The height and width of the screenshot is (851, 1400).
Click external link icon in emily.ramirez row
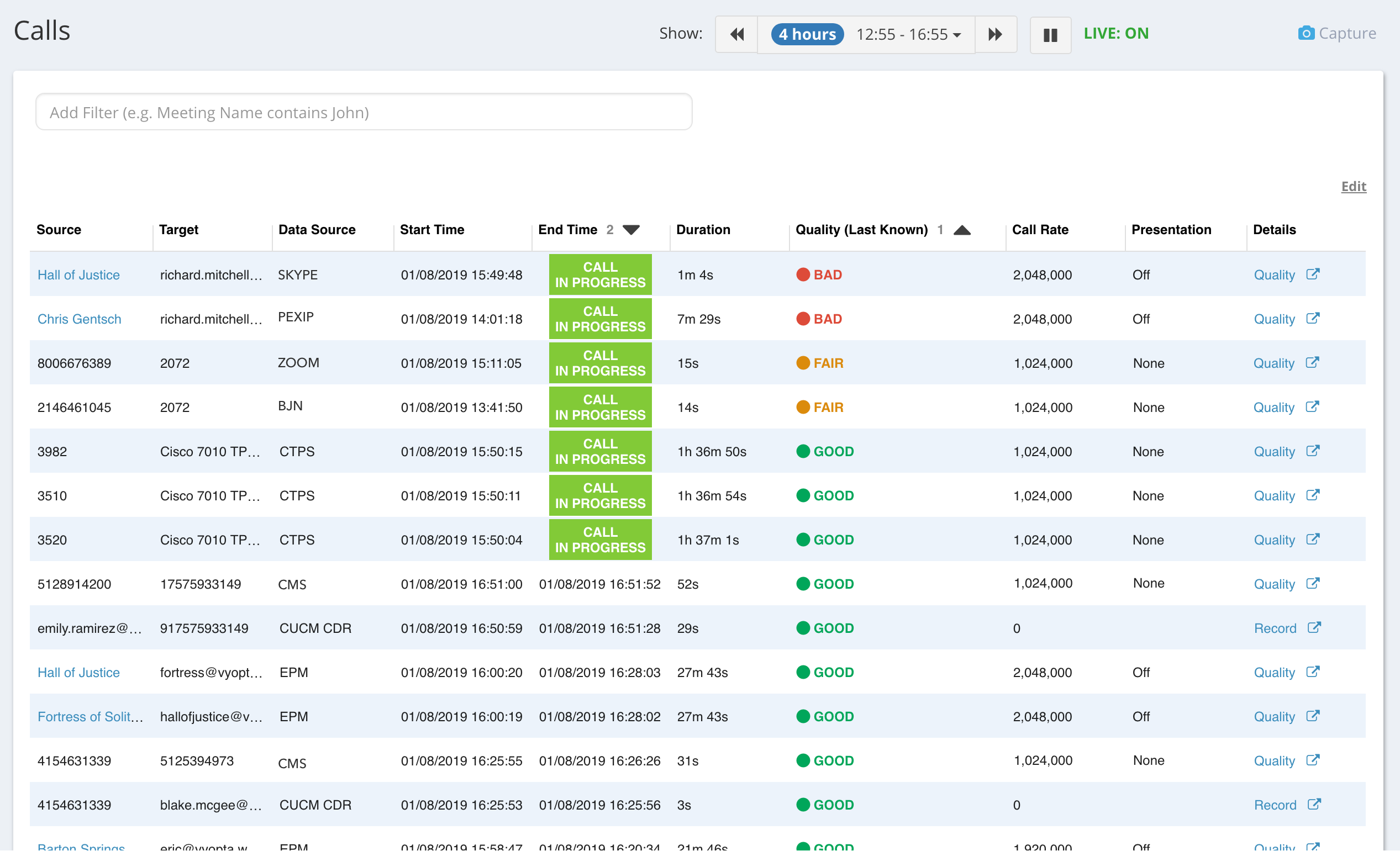click(x=1314, y=627)
